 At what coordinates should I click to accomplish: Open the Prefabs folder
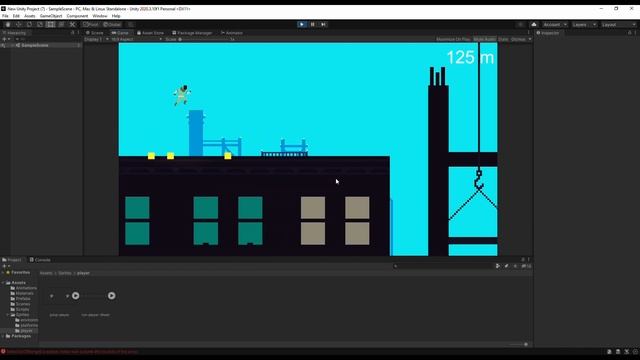pos(20,298)
